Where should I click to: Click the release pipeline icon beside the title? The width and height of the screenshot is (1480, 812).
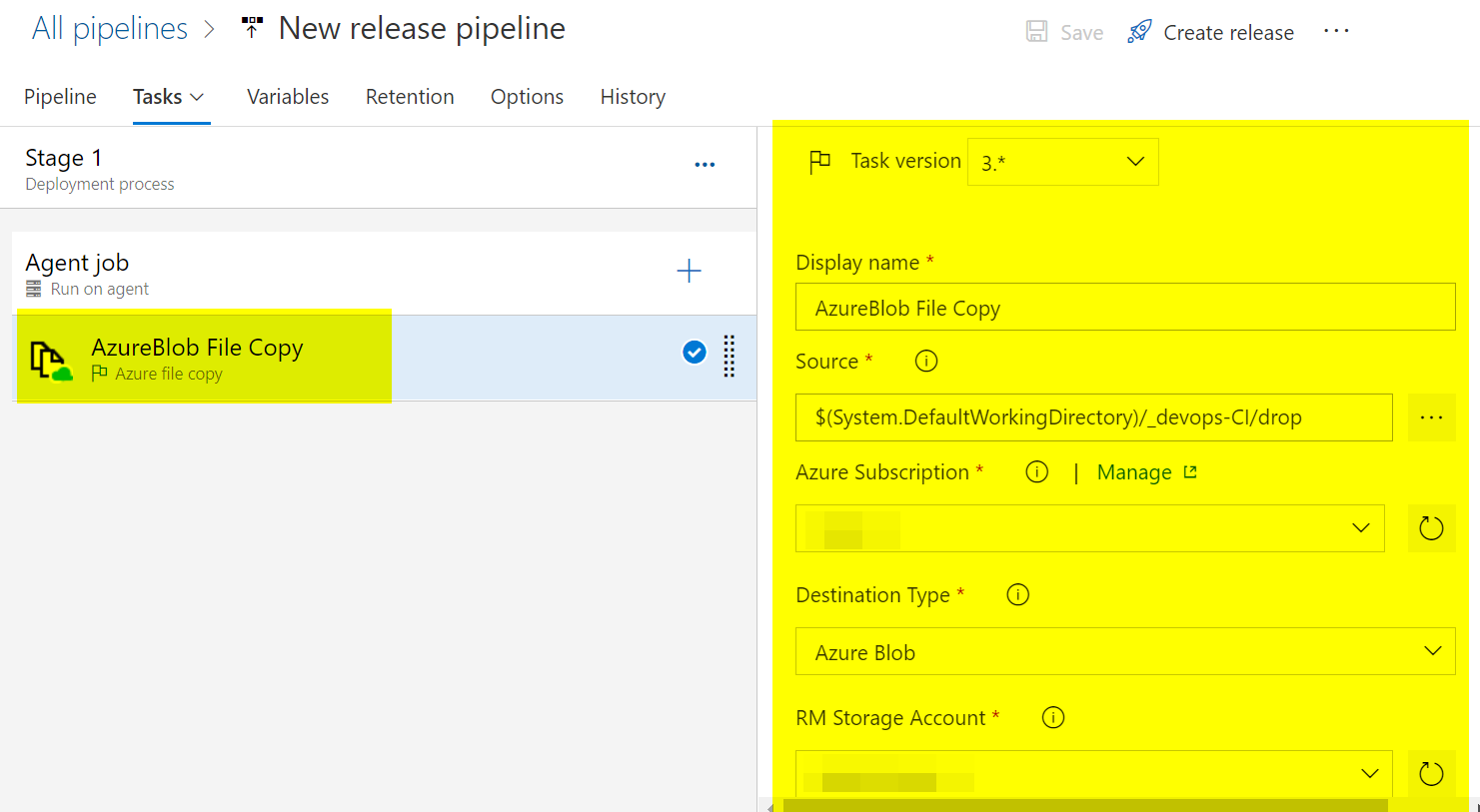[252, 28]
